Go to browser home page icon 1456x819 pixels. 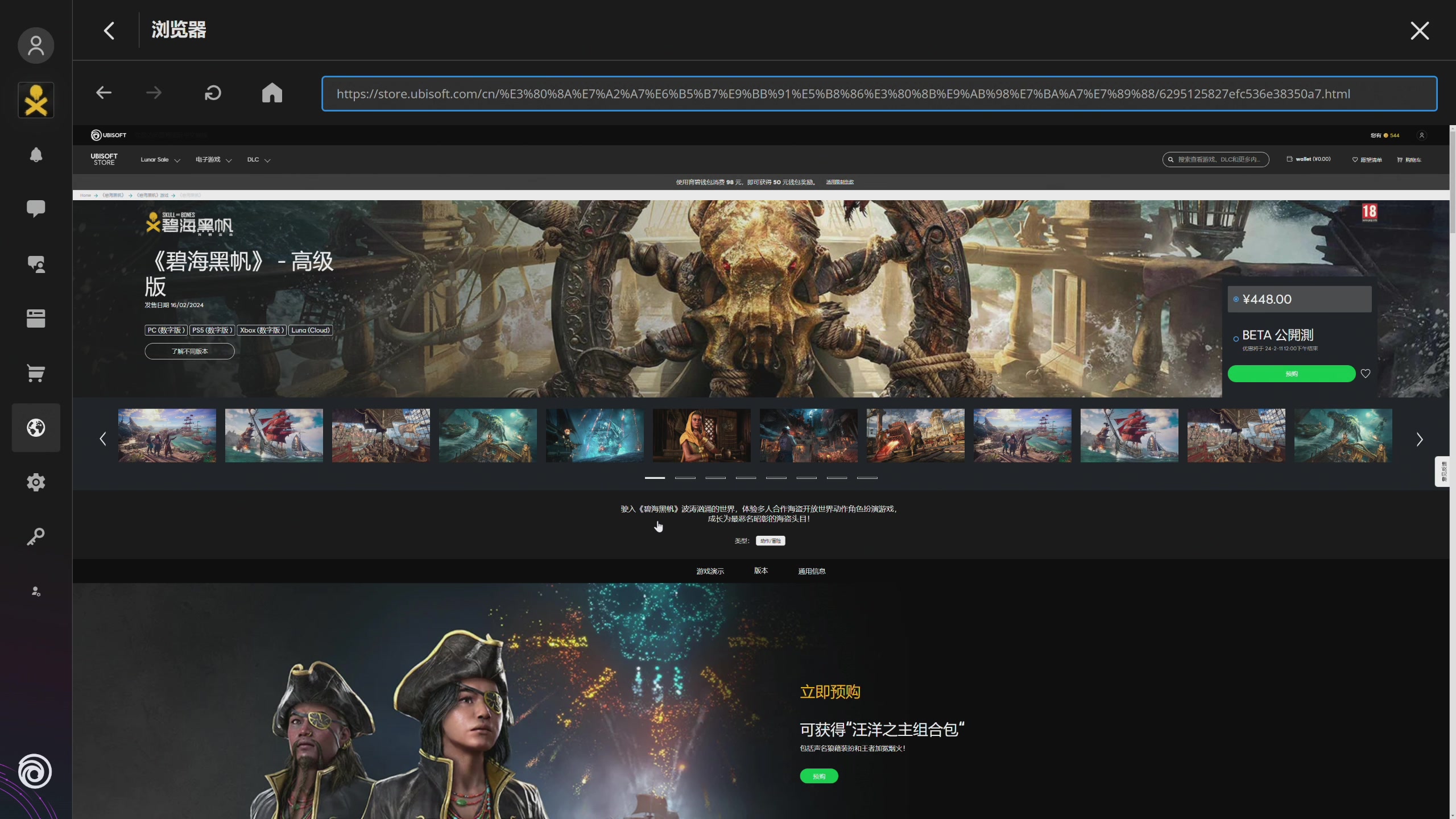pyautogui.click(x=272, y=93)
